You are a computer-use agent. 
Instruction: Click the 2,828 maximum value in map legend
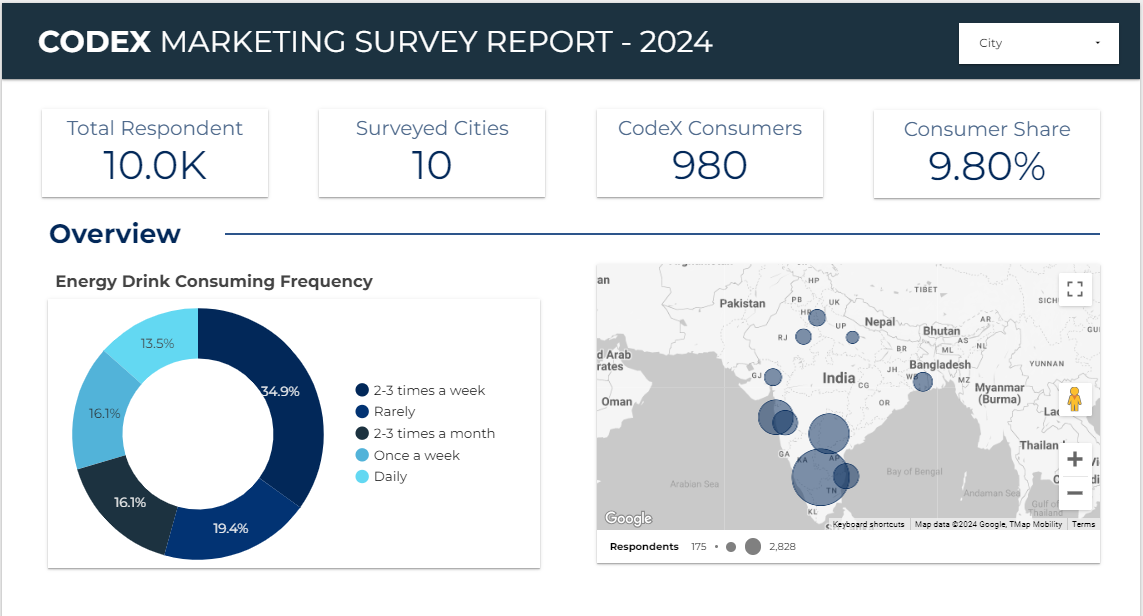pos(782,547)
